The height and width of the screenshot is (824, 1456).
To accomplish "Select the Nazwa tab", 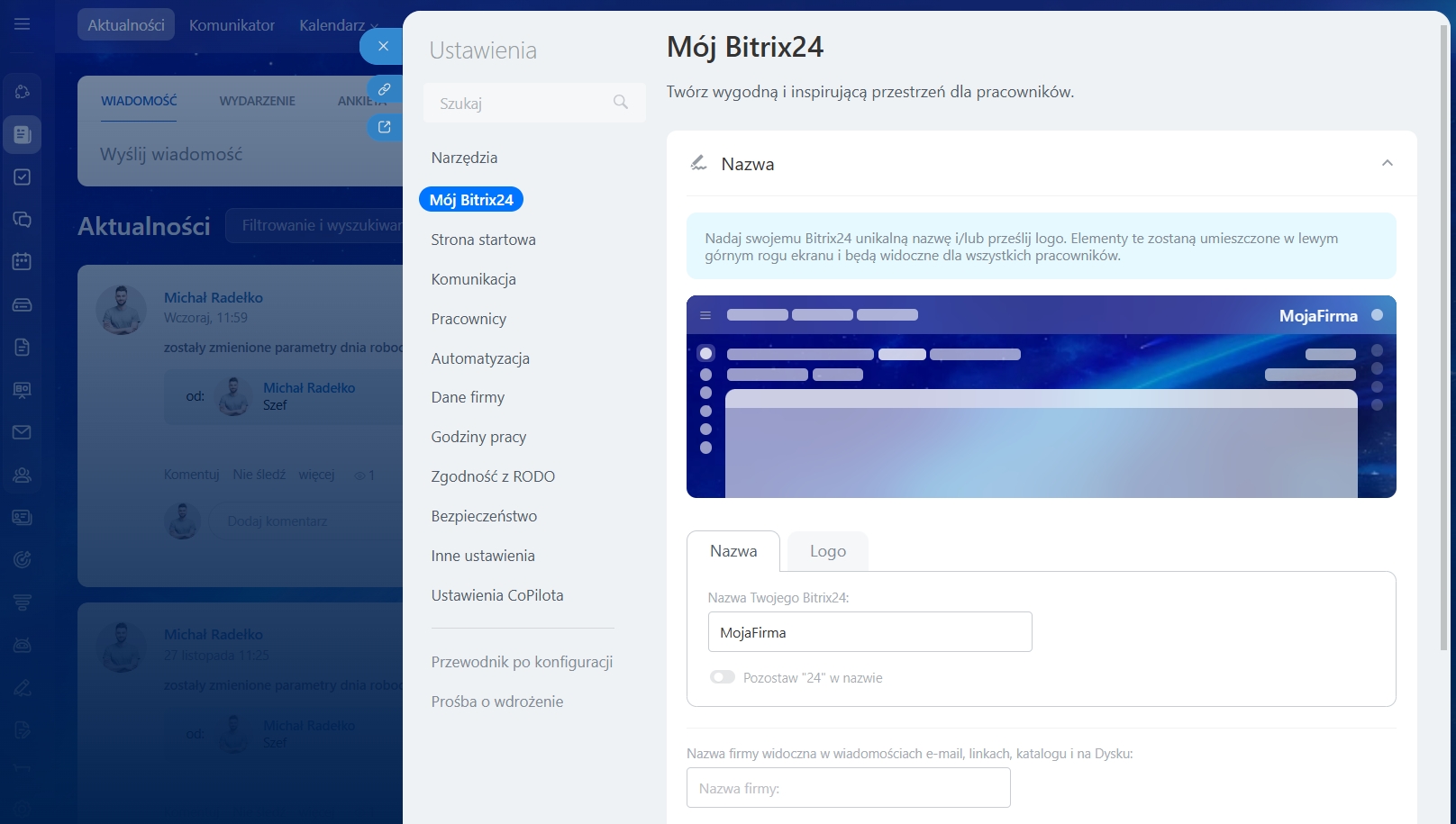I will point(733,551).
